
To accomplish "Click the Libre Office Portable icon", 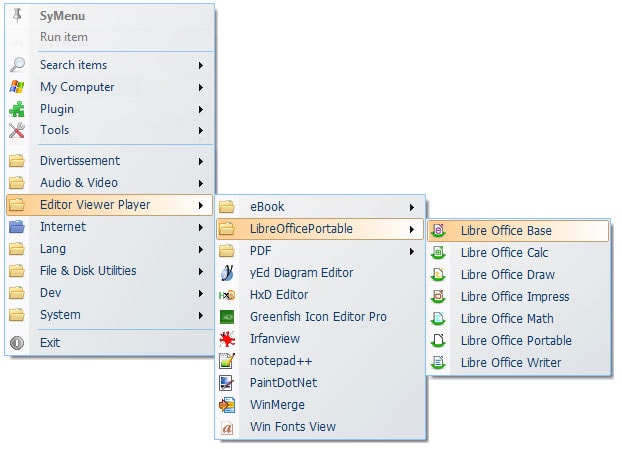I will click(x=438, y=341).
